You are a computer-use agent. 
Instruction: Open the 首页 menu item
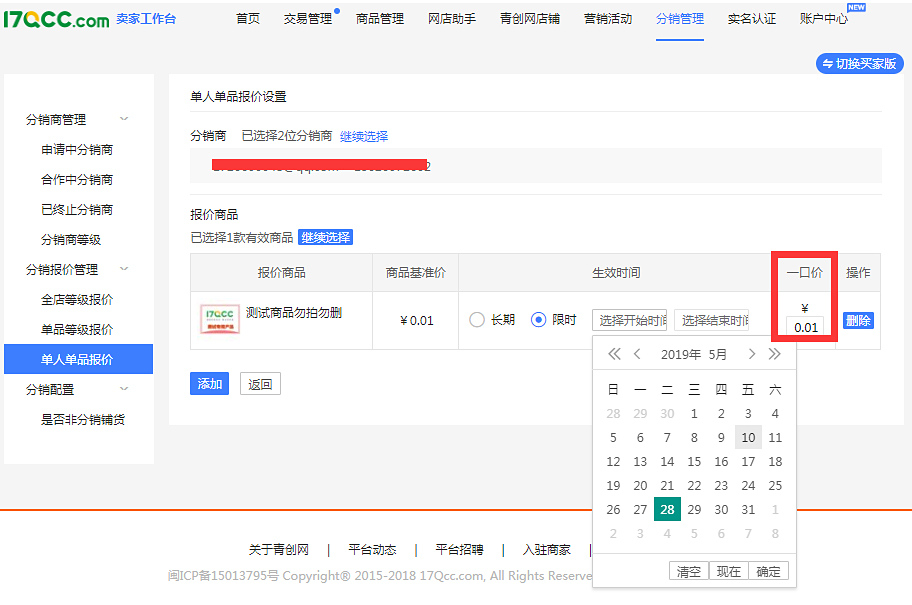(x=247, y=18)
